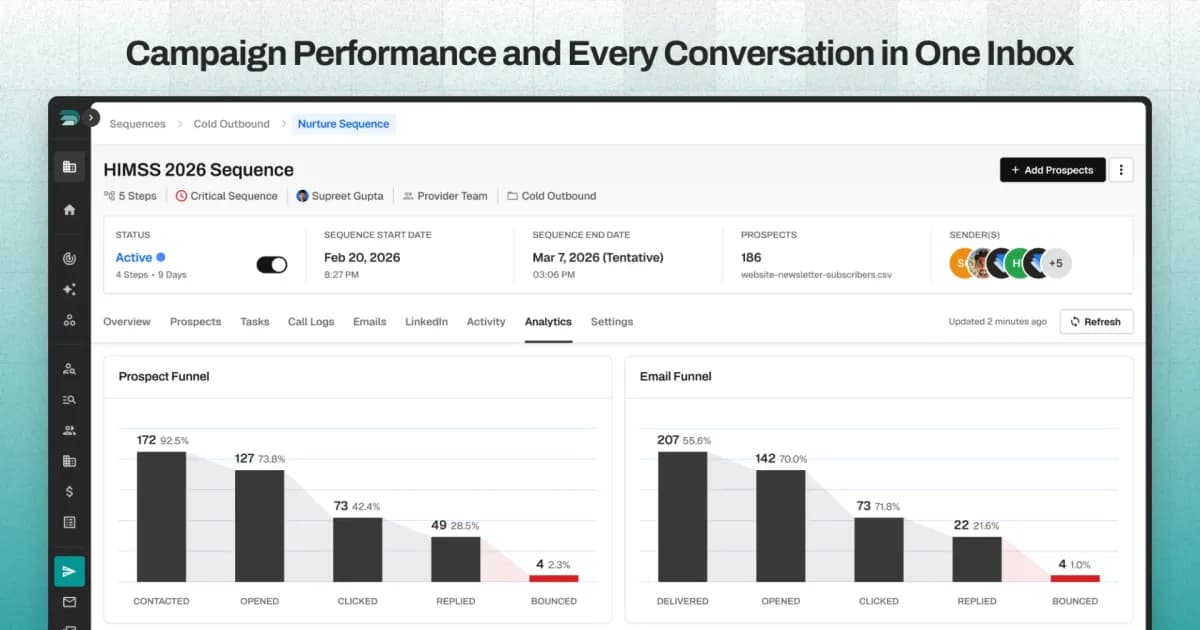Open the target radar icon in sidebar

69,258
